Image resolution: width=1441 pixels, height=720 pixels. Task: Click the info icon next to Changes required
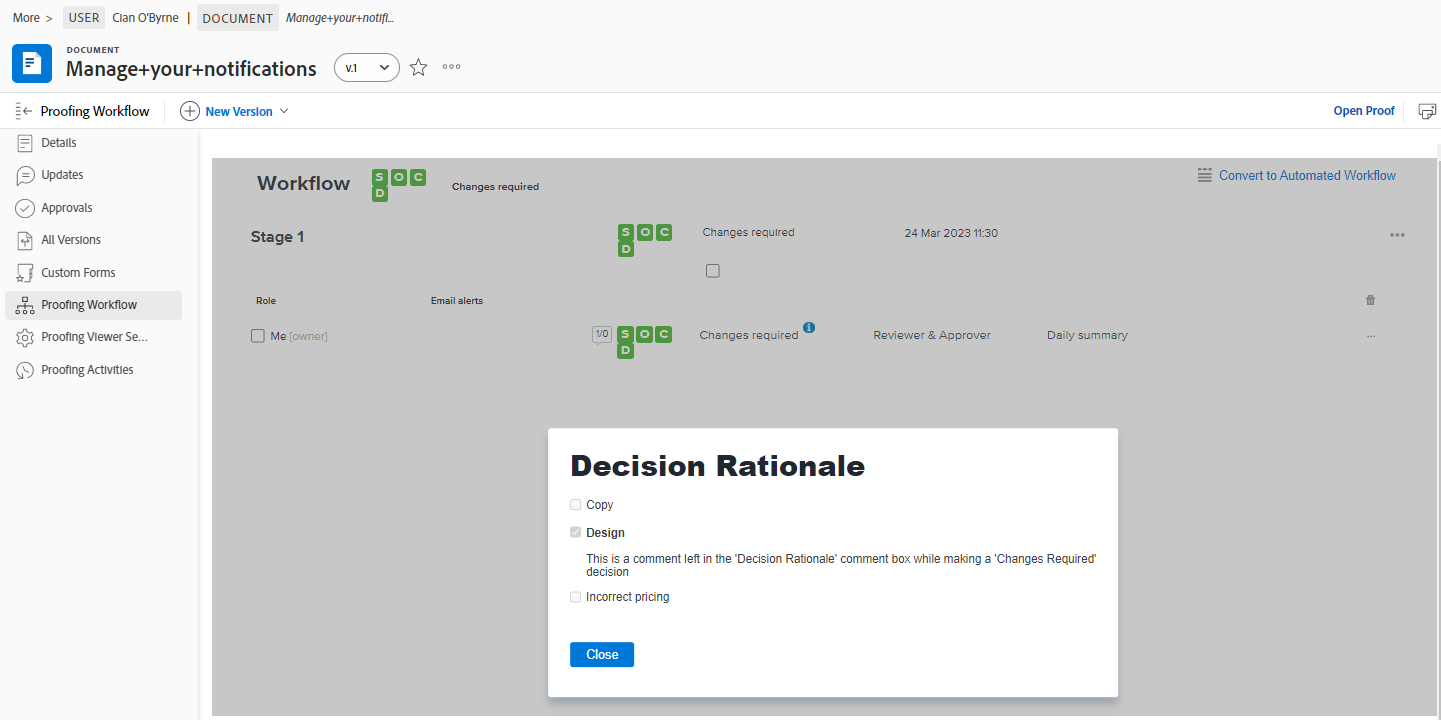click(809, 327)
